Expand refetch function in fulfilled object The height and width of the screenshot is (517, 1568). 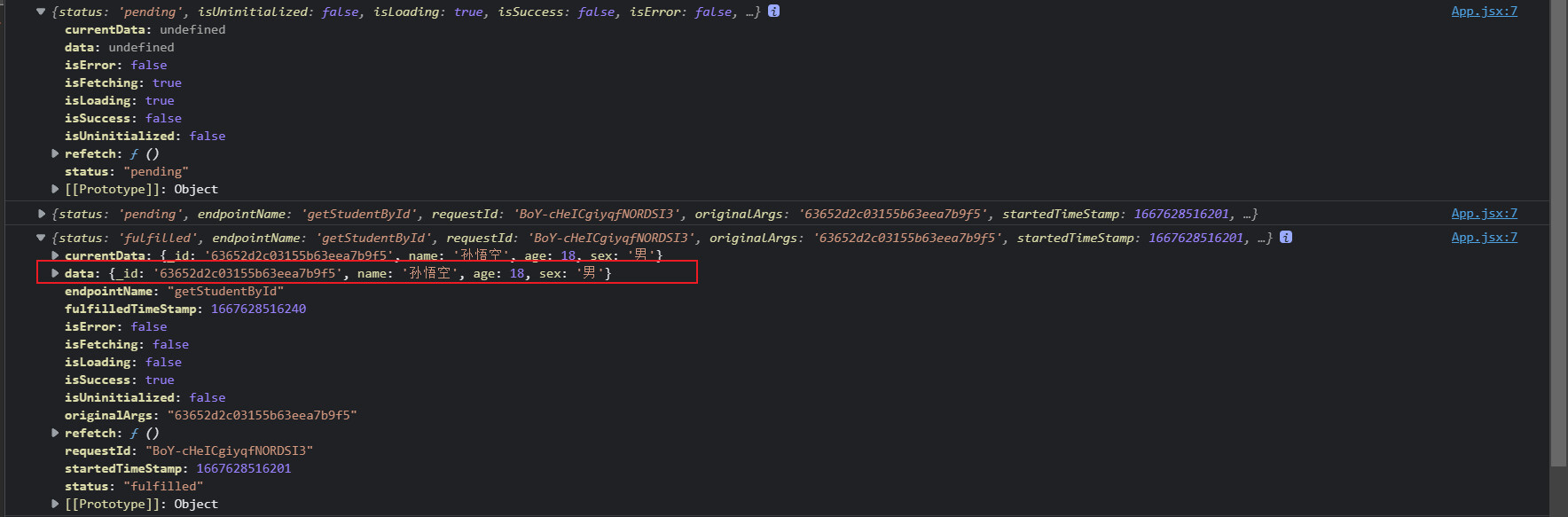(x=55, y=433)
